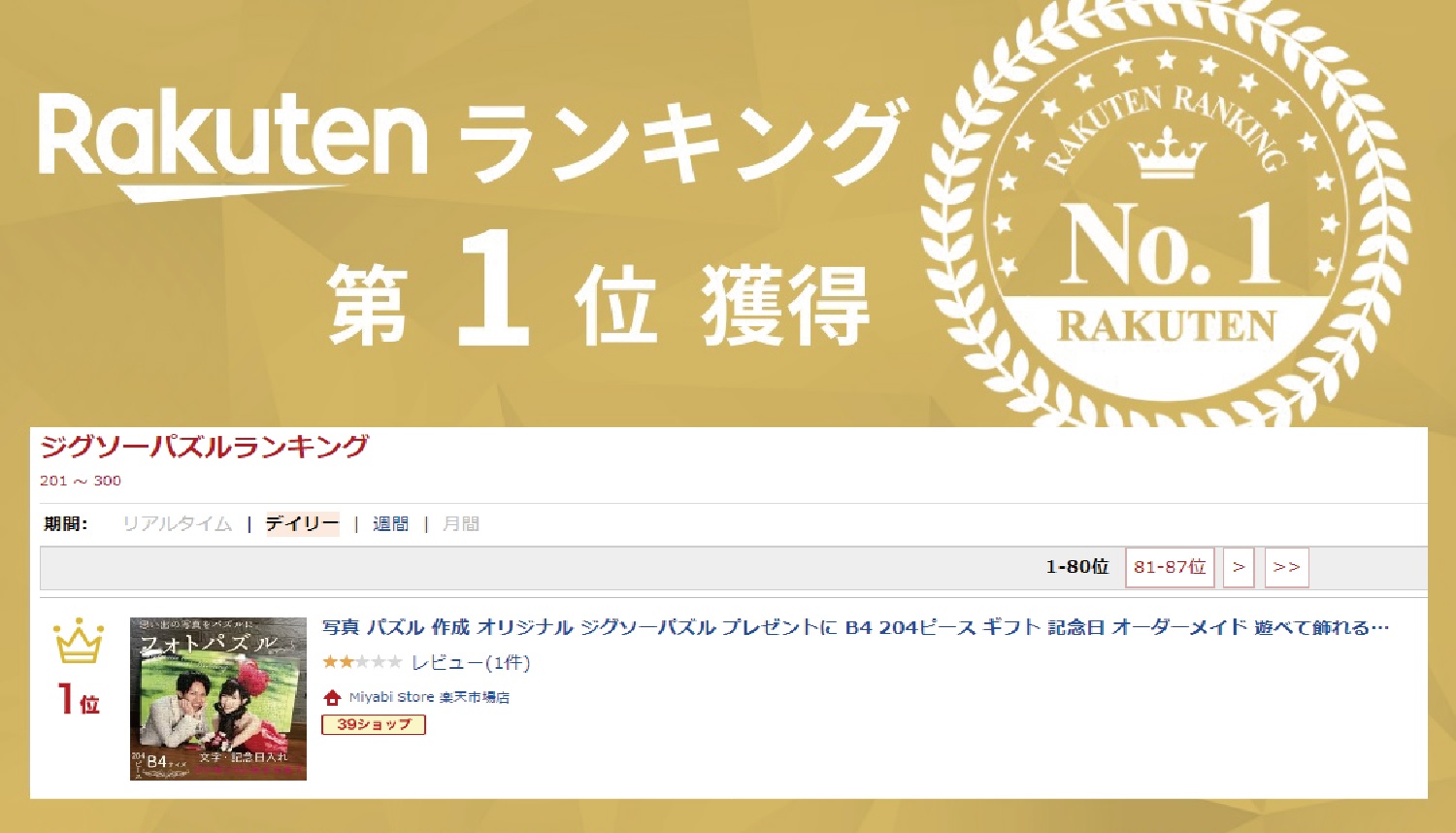Select the リアルタイム period tab
Image resolution: width=1456 pixels, height=833 pixels.
coord(177,524)
